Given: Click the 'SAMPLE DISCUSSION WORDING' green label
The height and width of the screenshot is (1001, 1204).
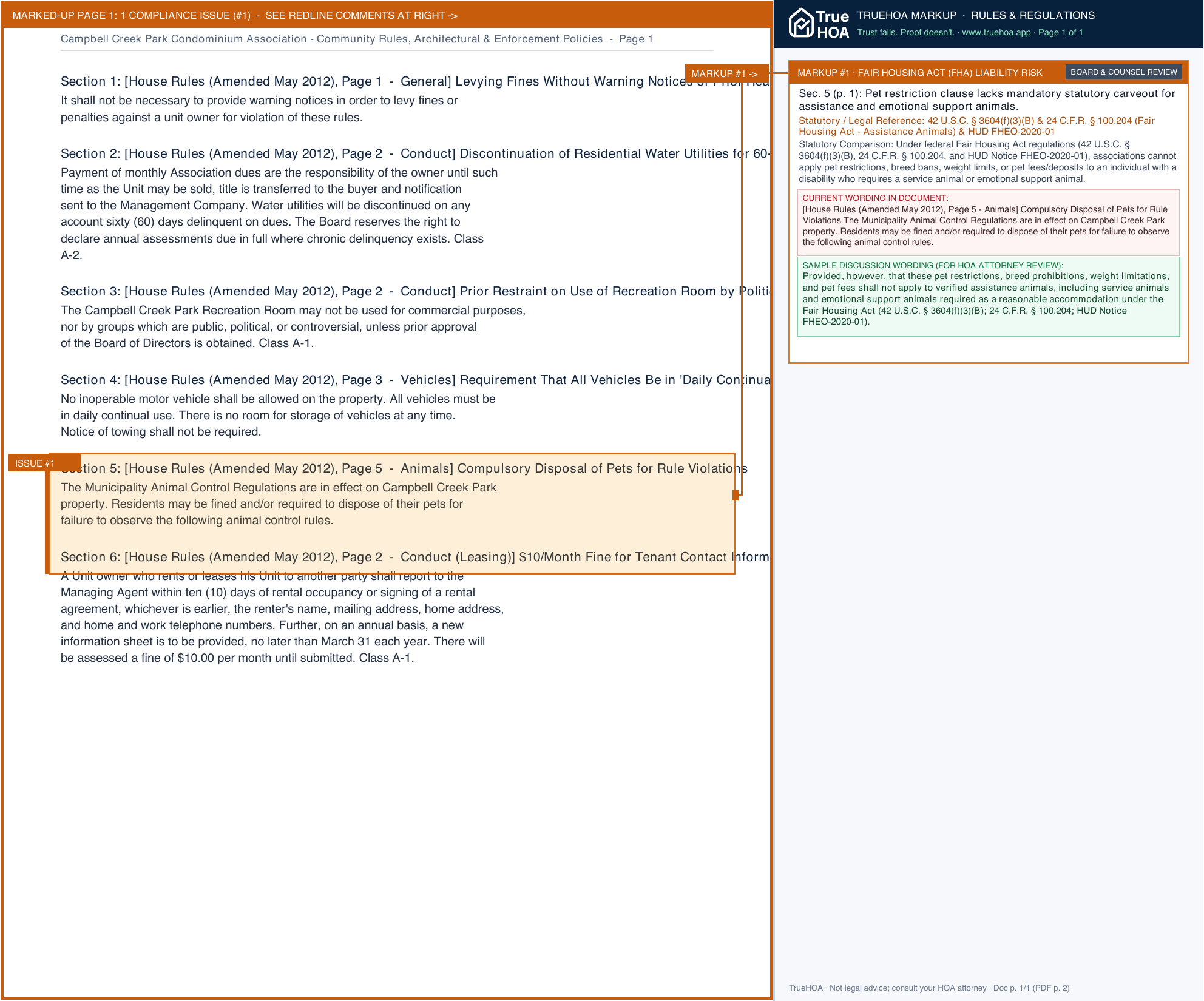Looking at the screenshot, I should click(x=933, y=265).
